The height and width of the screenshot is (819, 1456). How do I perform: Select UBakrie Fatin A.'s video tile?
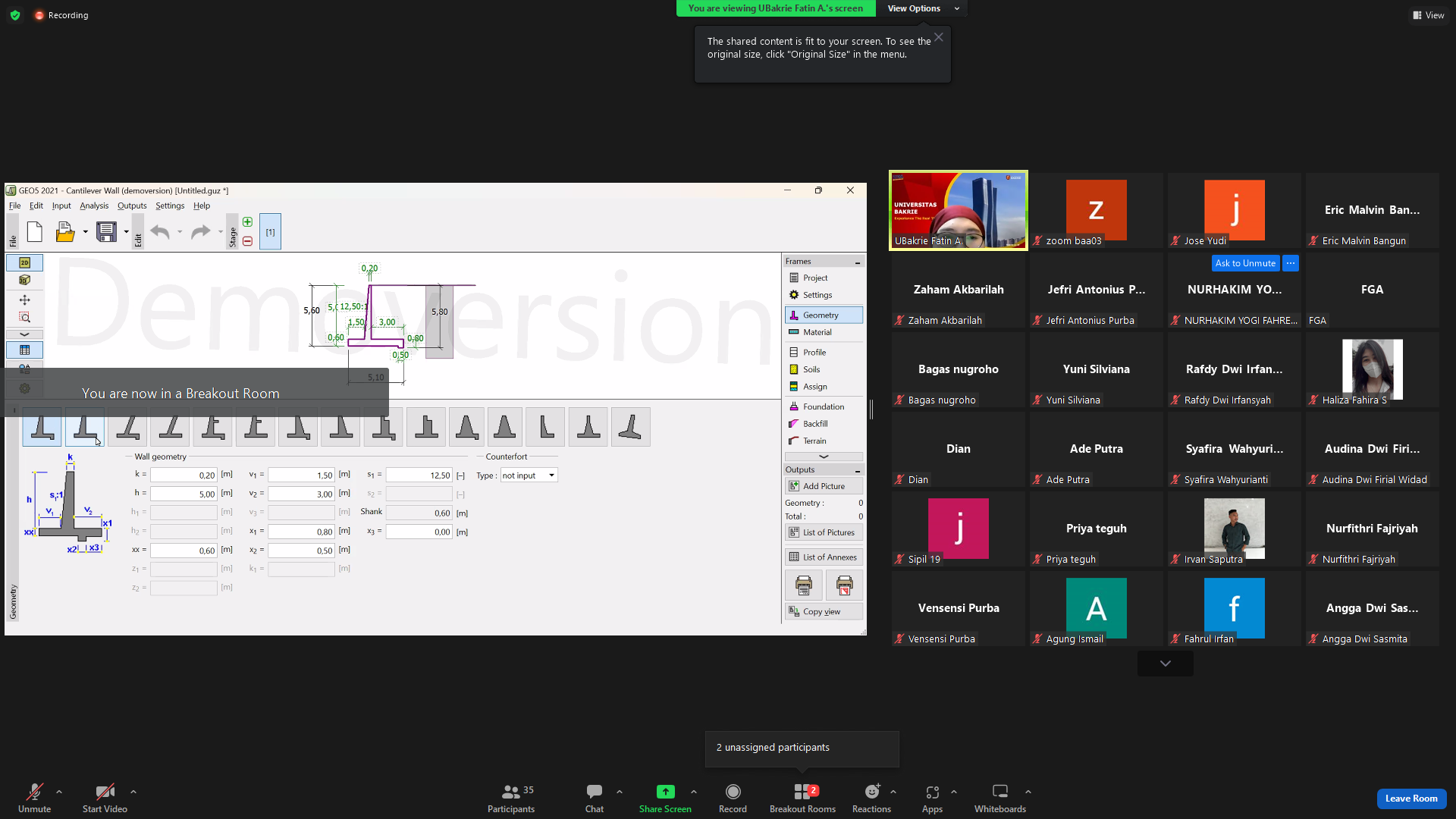tap(959, 210)
